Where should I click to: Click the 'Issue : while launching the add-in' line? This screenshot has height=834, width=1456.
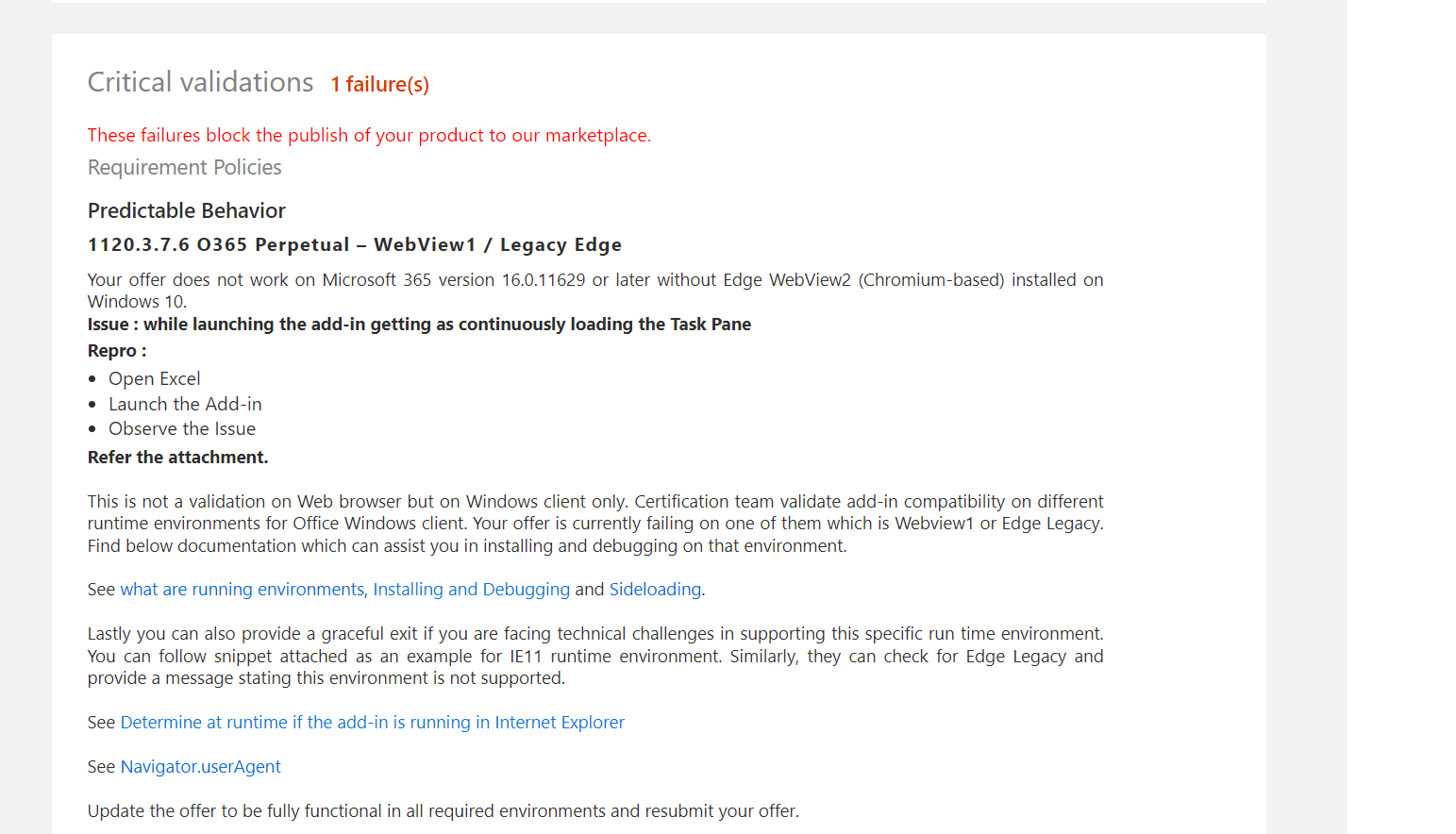tap(419, 325)
